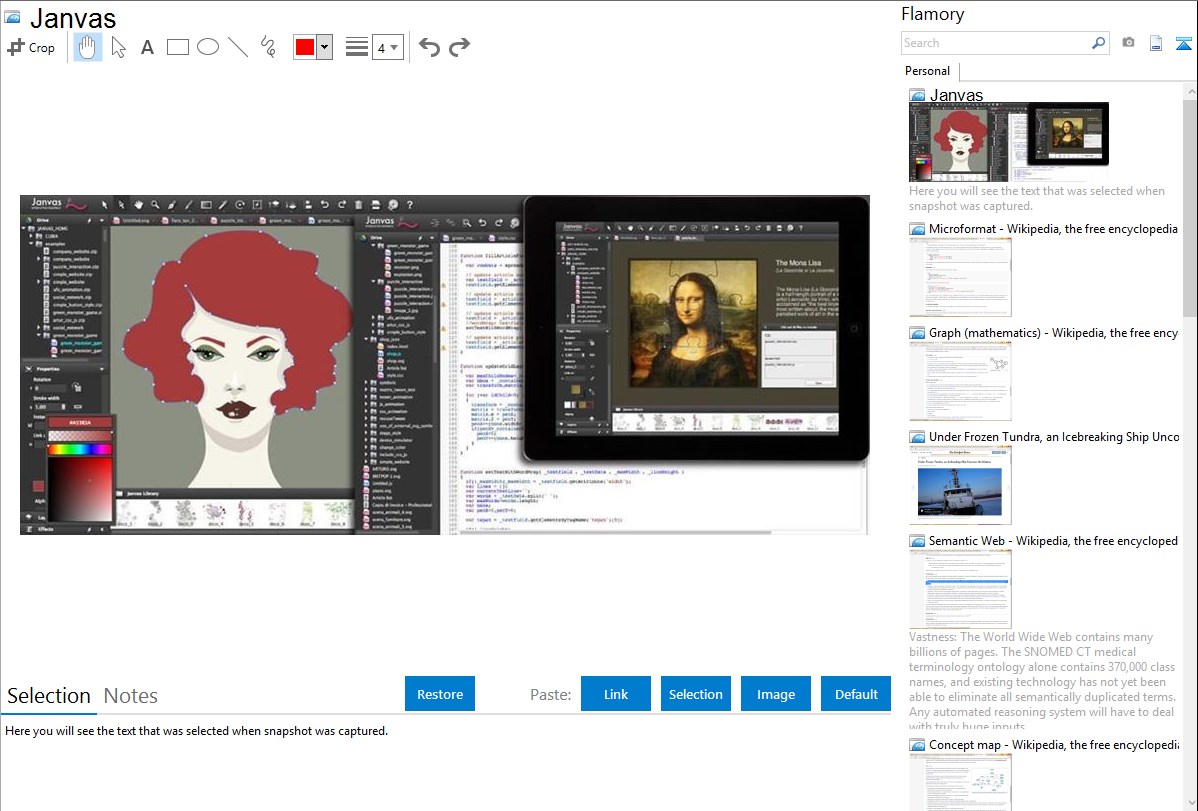
Task: Click the Restore button
Action: coord(440,694)
